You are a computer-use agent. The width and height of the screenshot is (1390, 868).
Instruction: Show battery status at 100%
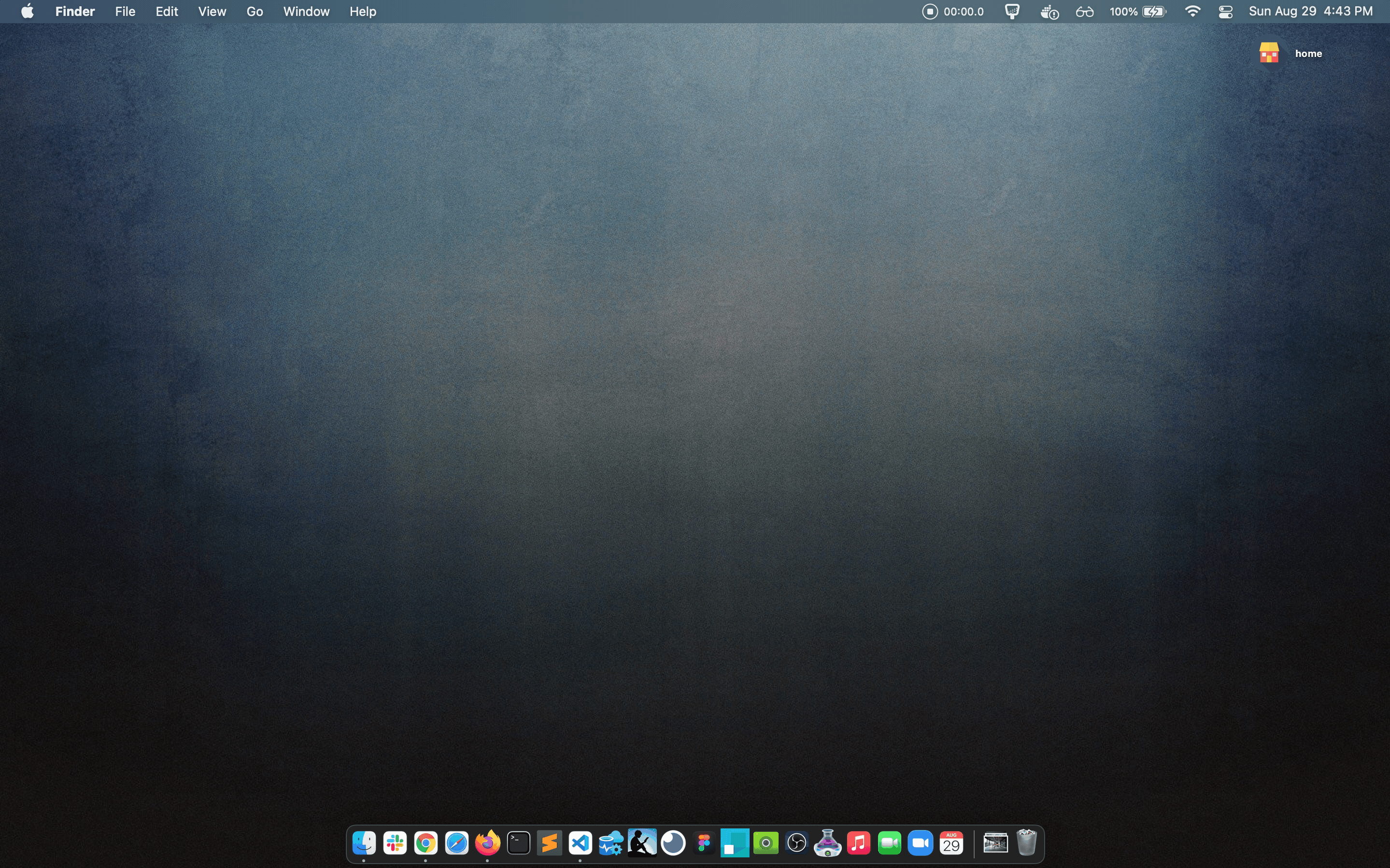point(1138,12)
